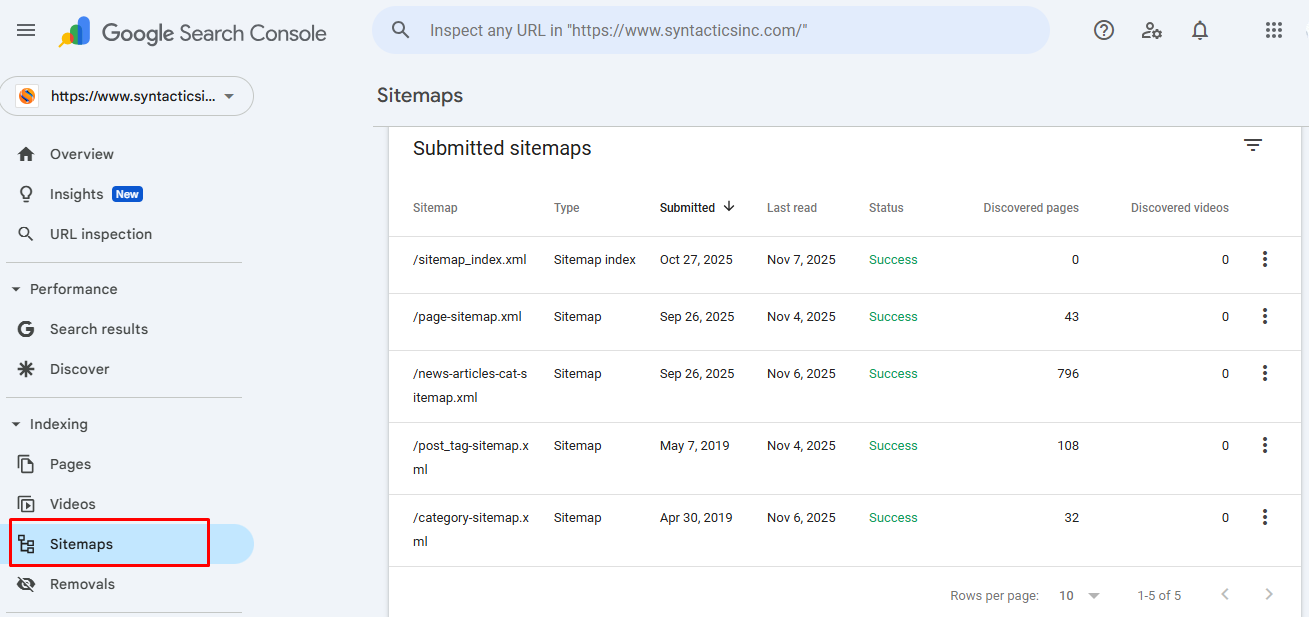Open the notifications bell

[x=1200, y=30]
